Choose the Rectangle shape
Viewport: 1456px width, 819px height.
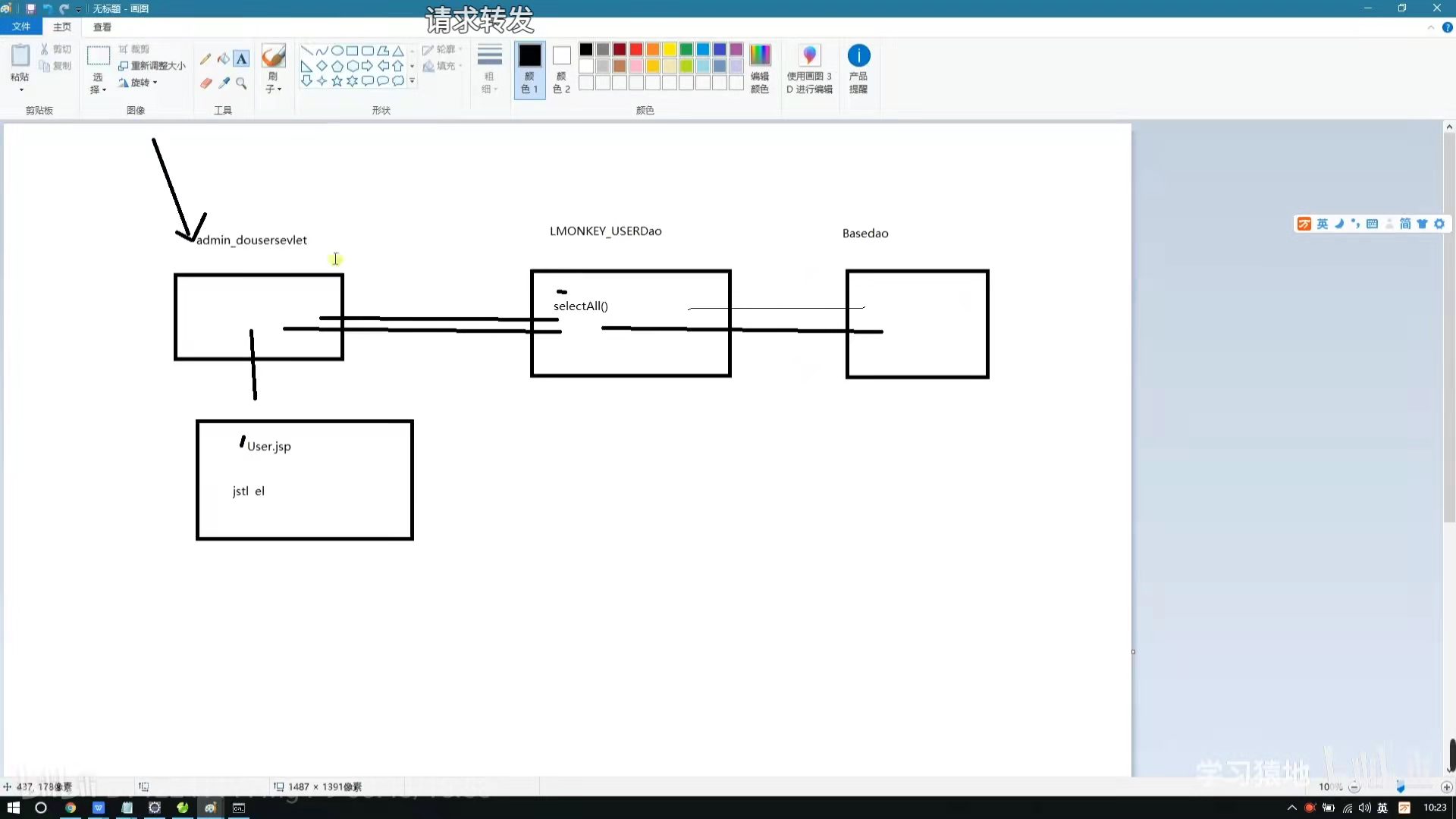tap(352, 51)
